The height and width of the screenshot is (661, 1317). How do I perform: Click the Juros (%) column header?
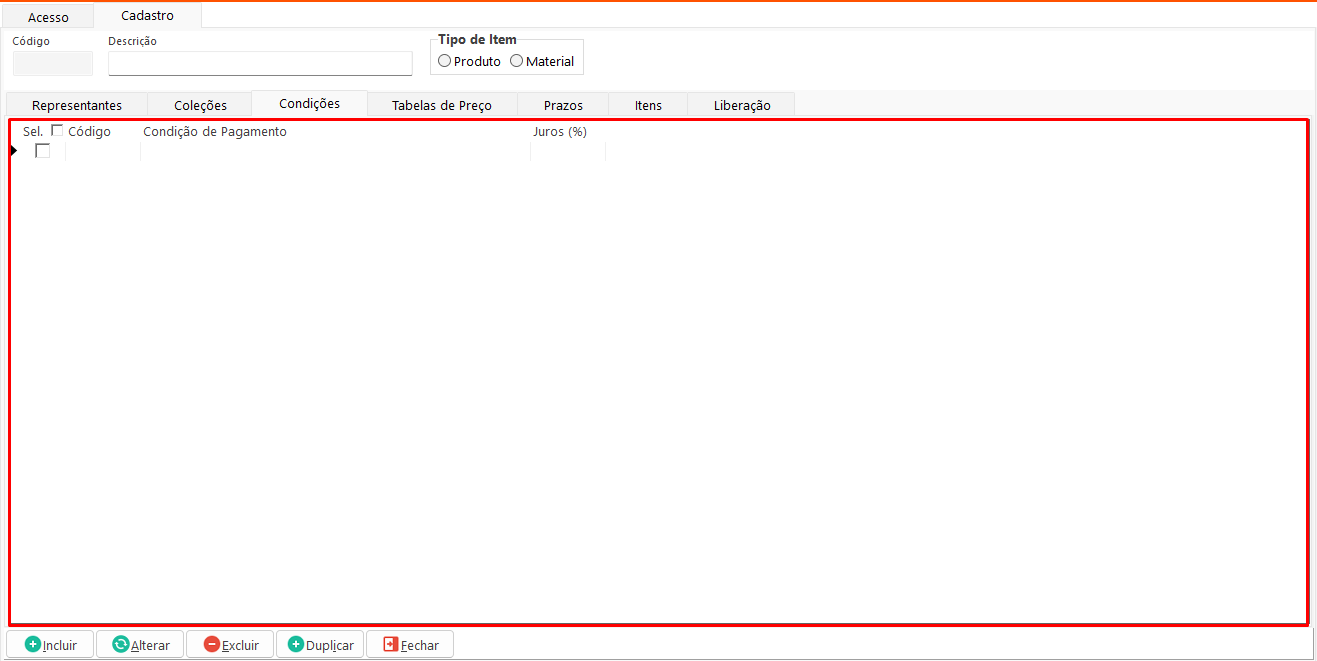[x=560, y=132]
